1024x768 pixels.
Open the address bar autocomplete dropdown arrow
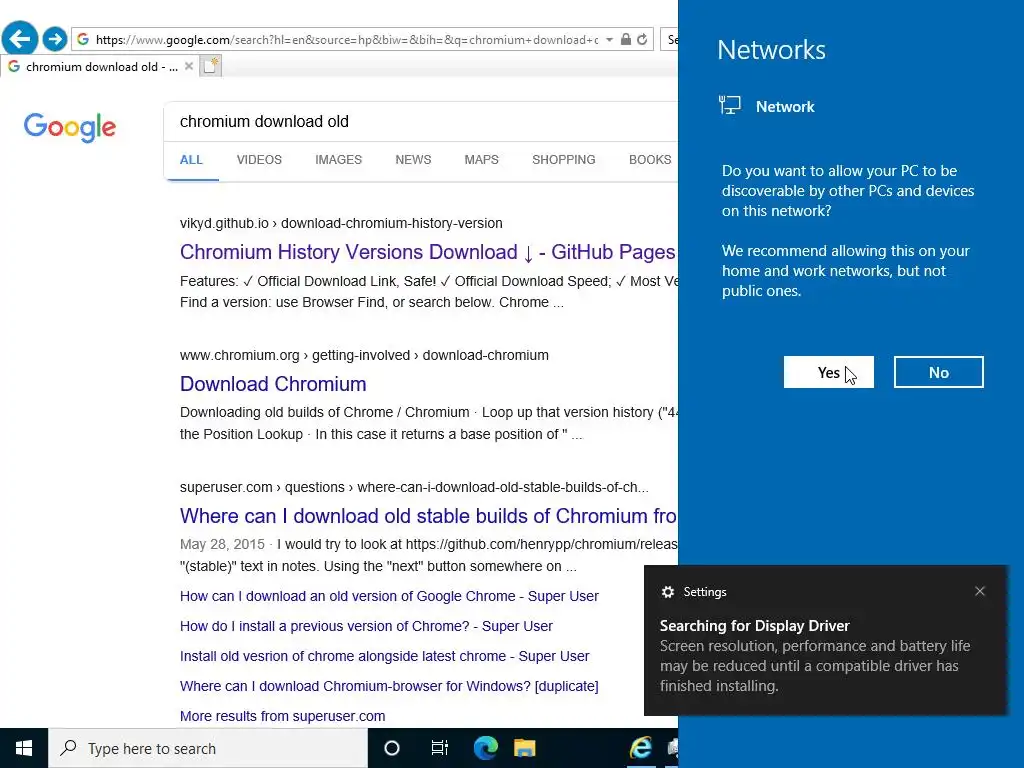[x=609, y=40]
